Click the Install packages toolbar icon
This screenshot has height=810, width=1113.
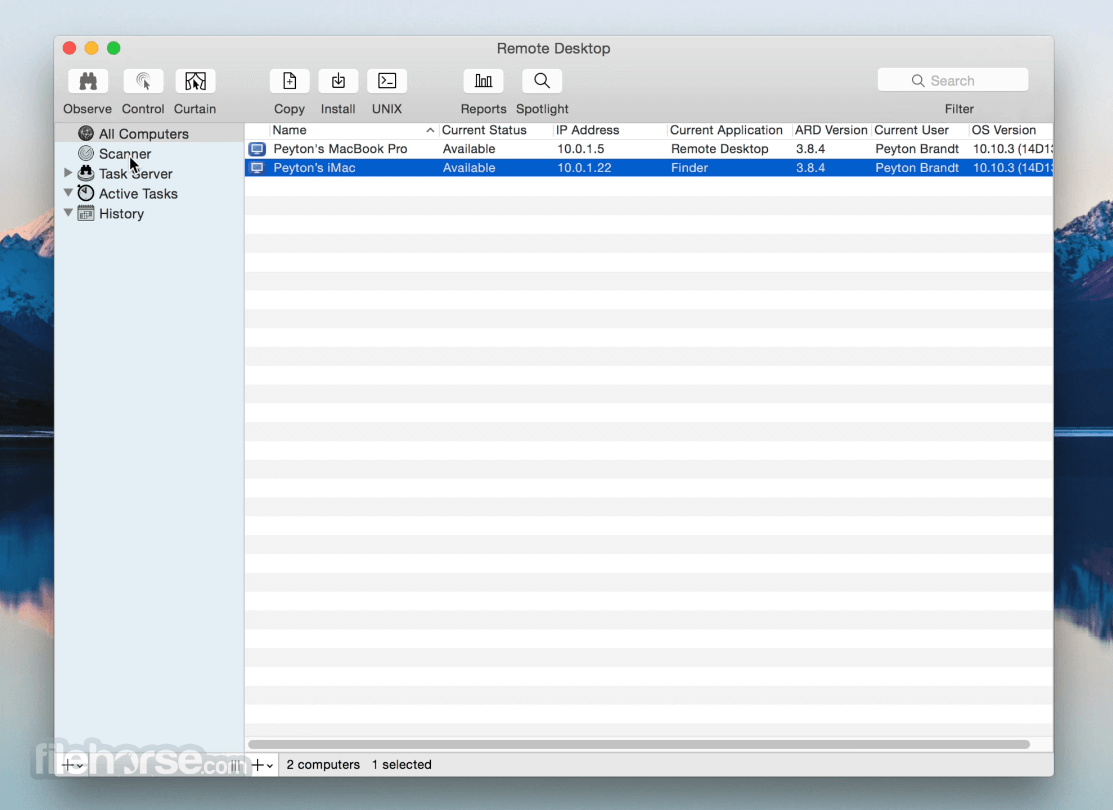coord(338,81)
